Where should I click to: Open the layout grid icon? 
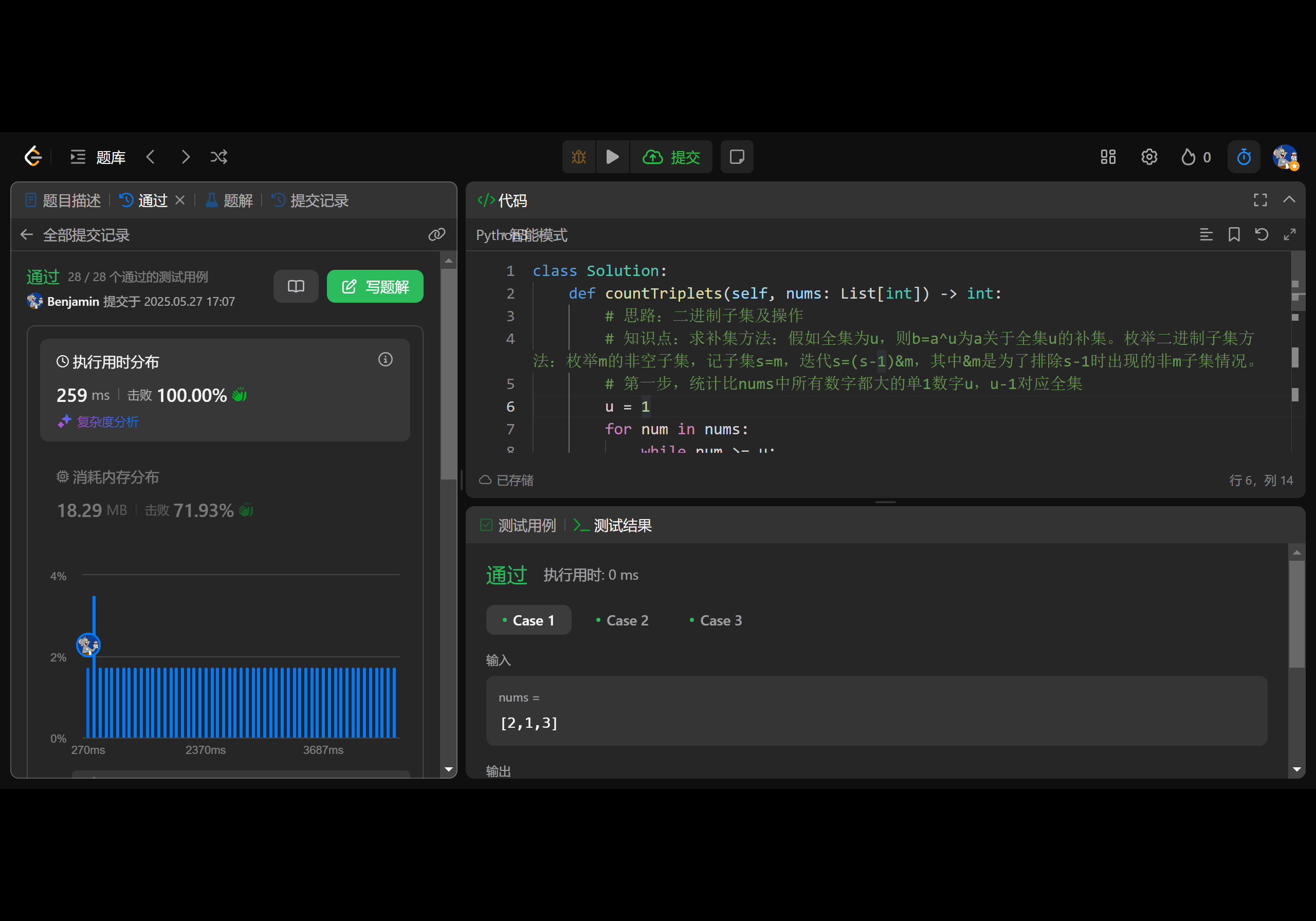pyautogui.click(x=1107, y=156)
